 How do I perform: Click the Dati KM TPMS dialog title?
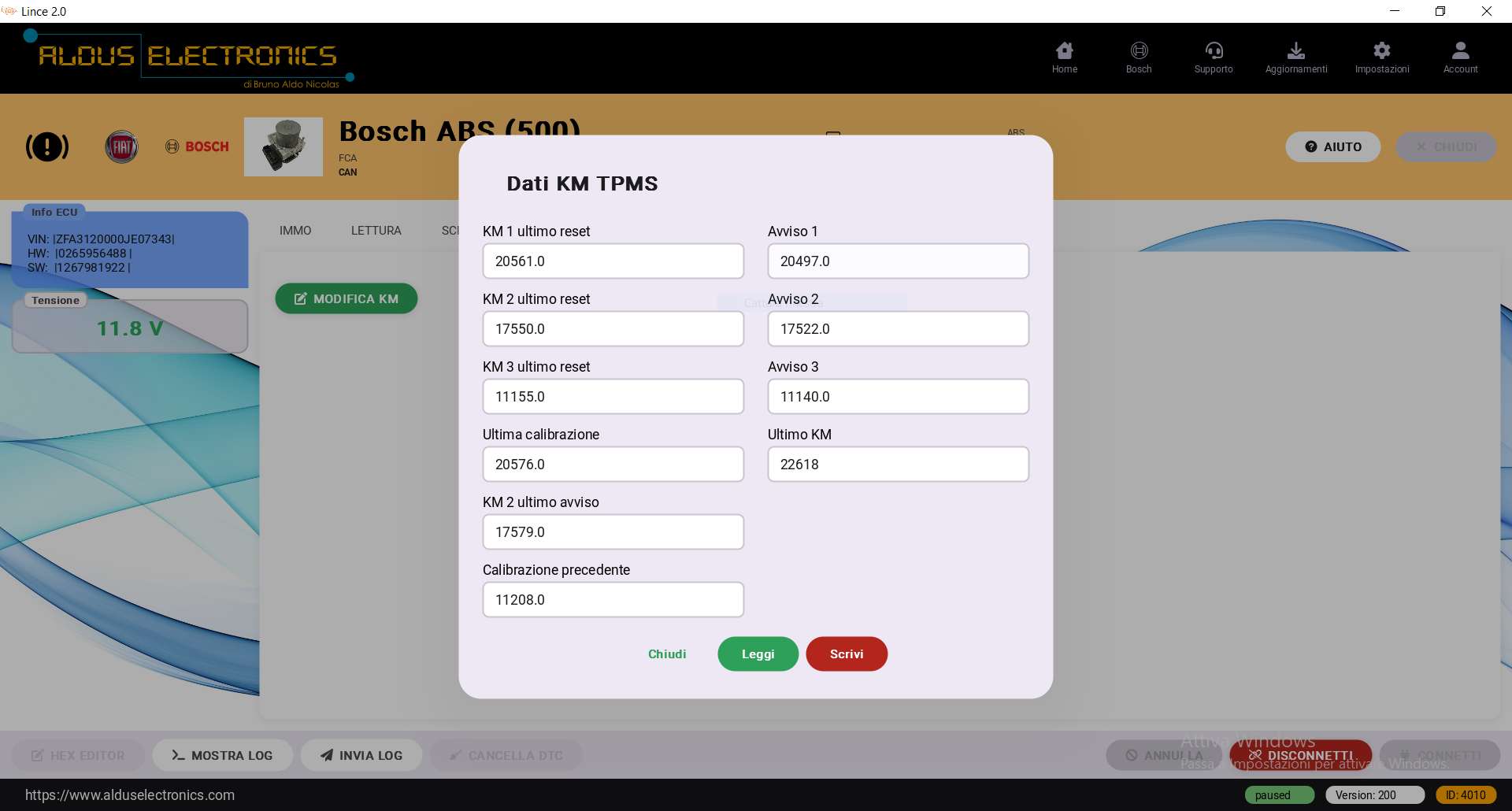(x=582, y=183)
